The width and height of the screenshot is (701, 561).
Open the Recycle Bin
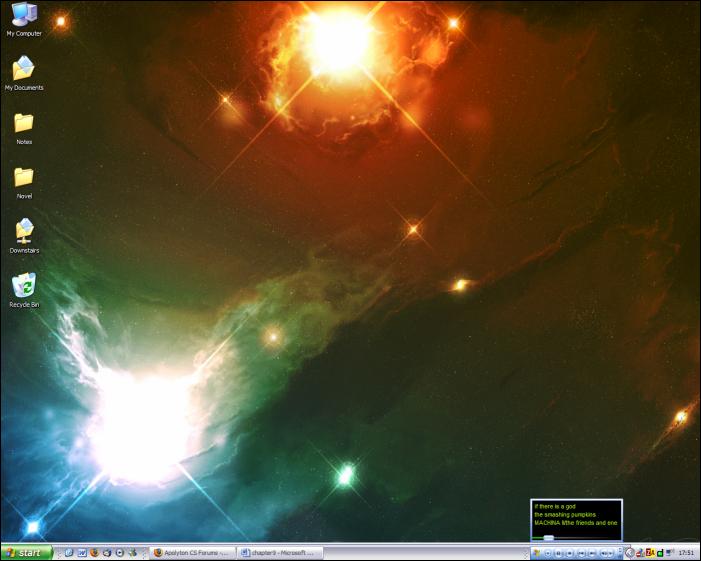coord(23,286)
